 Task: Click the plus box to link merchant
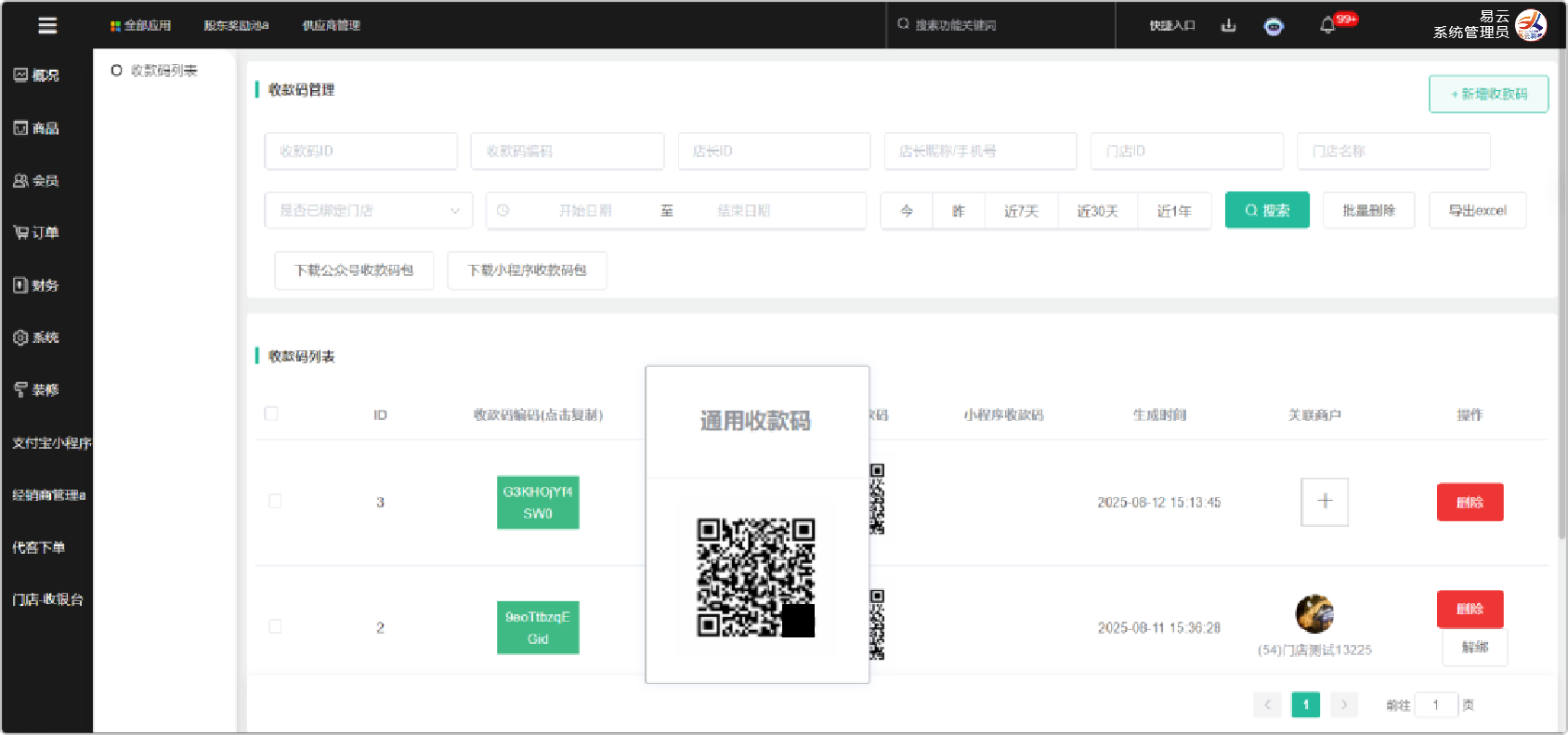pos(1325,502)
